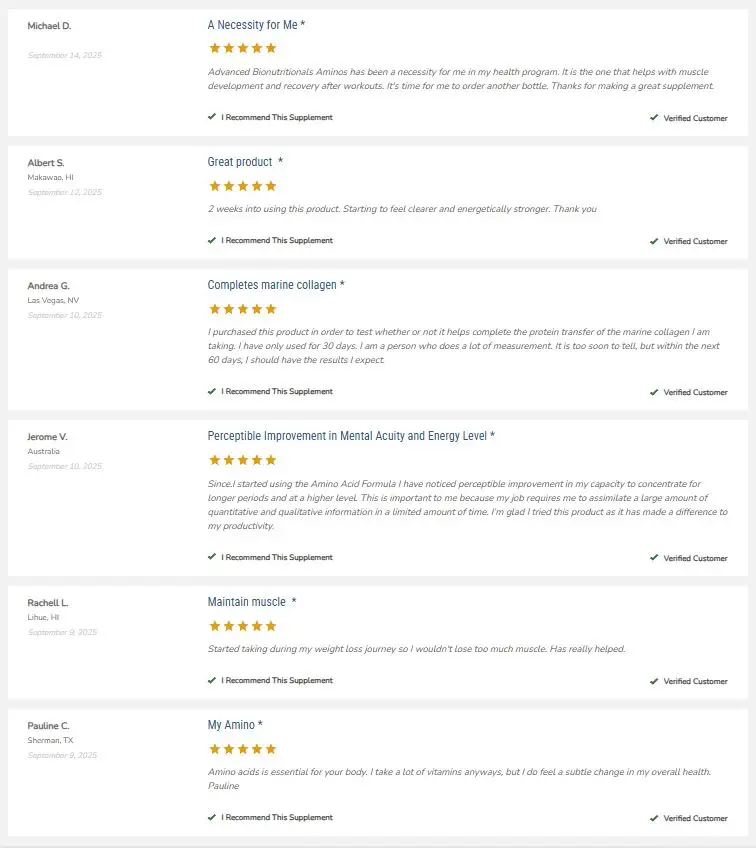Click Verified Customer checkmark on Michael D.'s review
756x848 pixels.
coord(654,118)
